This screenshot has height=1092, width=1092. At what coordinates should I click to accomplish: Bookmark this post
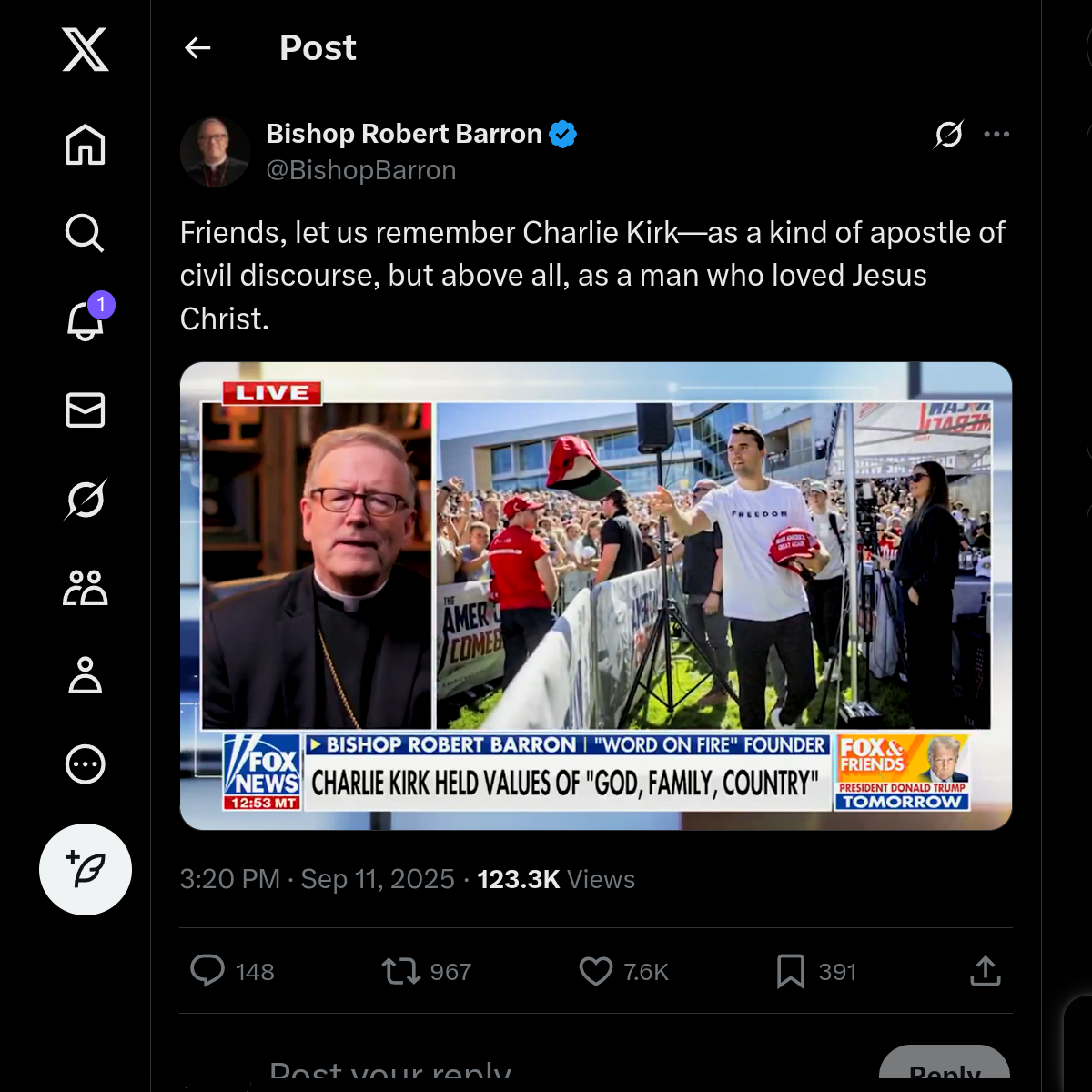tap(791, 971)
